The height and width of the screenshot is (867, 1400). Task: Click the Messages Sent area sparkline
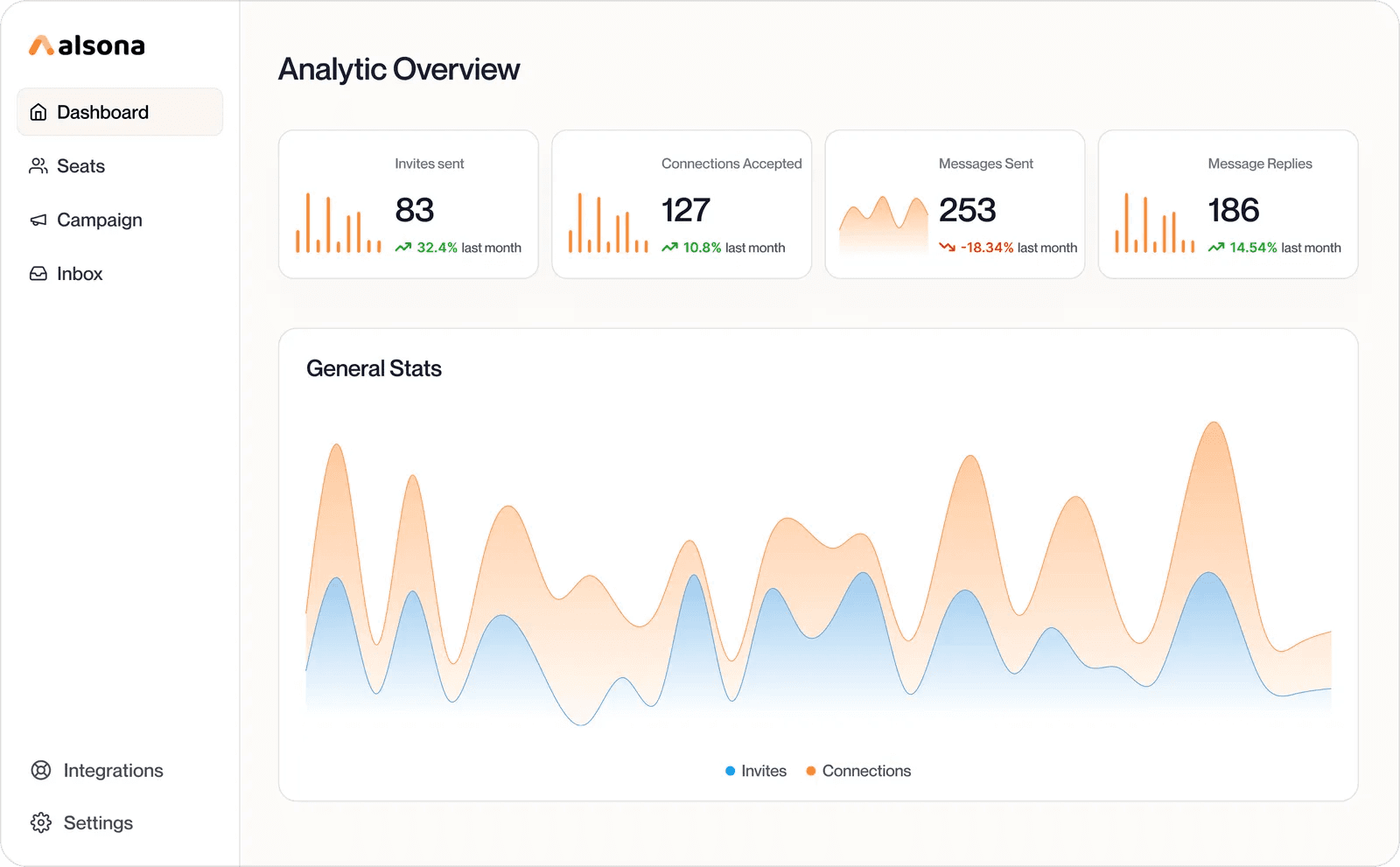[883, 225]
